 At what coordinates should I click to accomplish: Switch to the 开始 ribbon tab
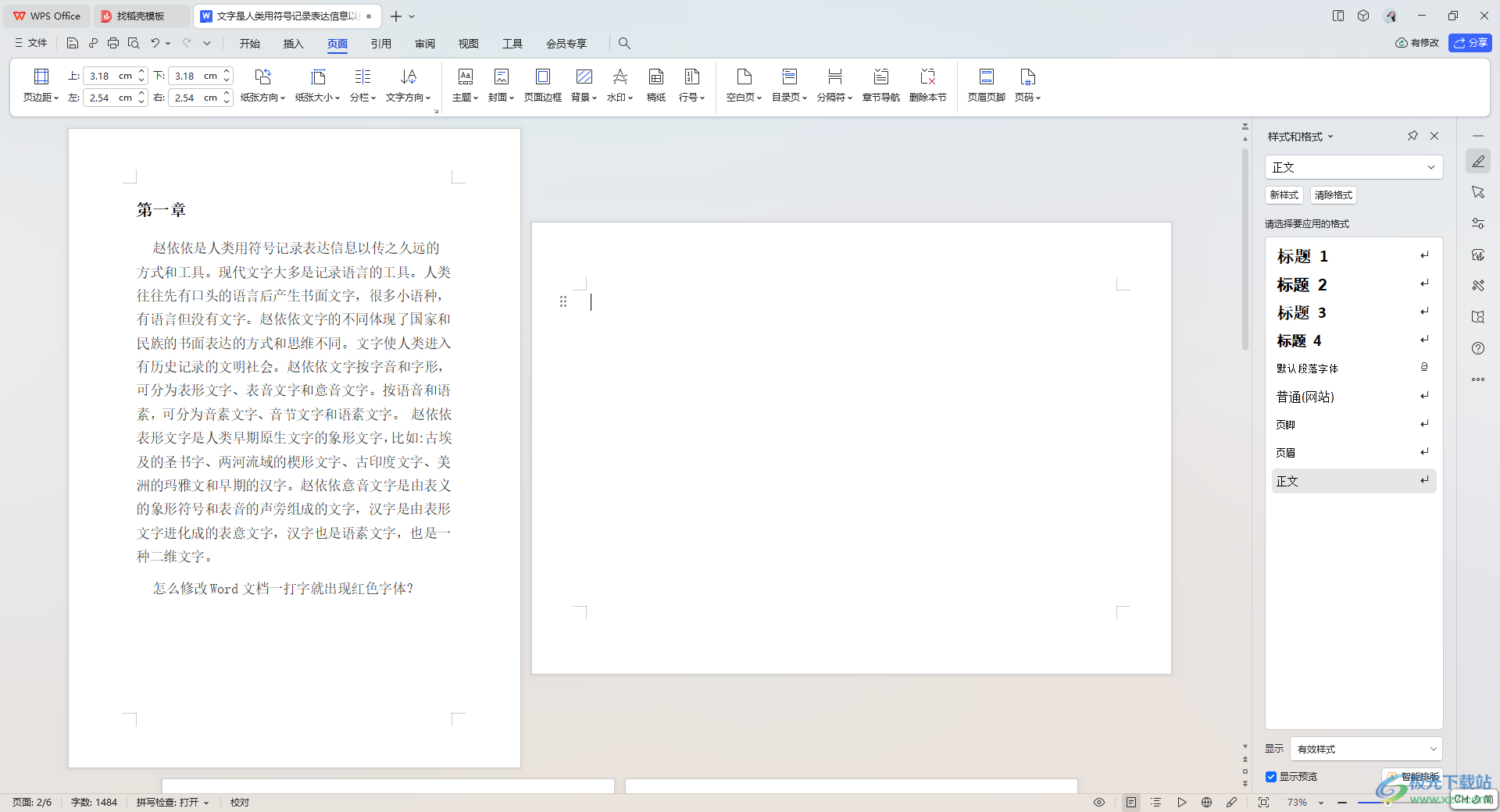coord(250,44)
